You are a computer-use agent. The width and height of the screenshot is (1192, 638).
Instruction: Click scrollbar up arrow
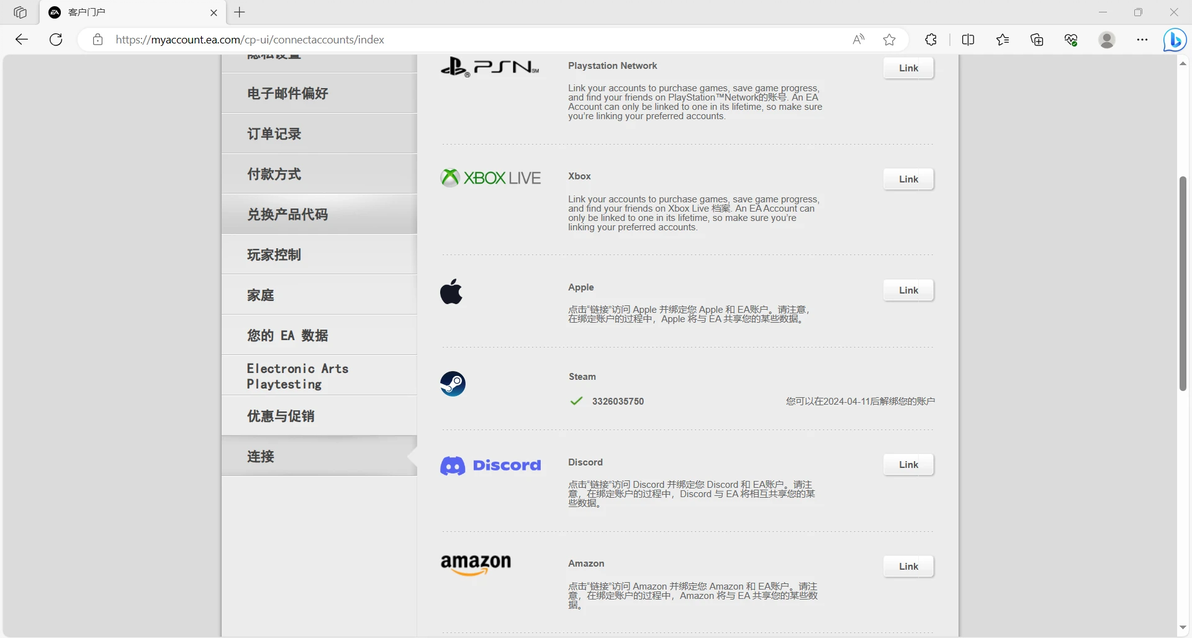pos(1182,64)
